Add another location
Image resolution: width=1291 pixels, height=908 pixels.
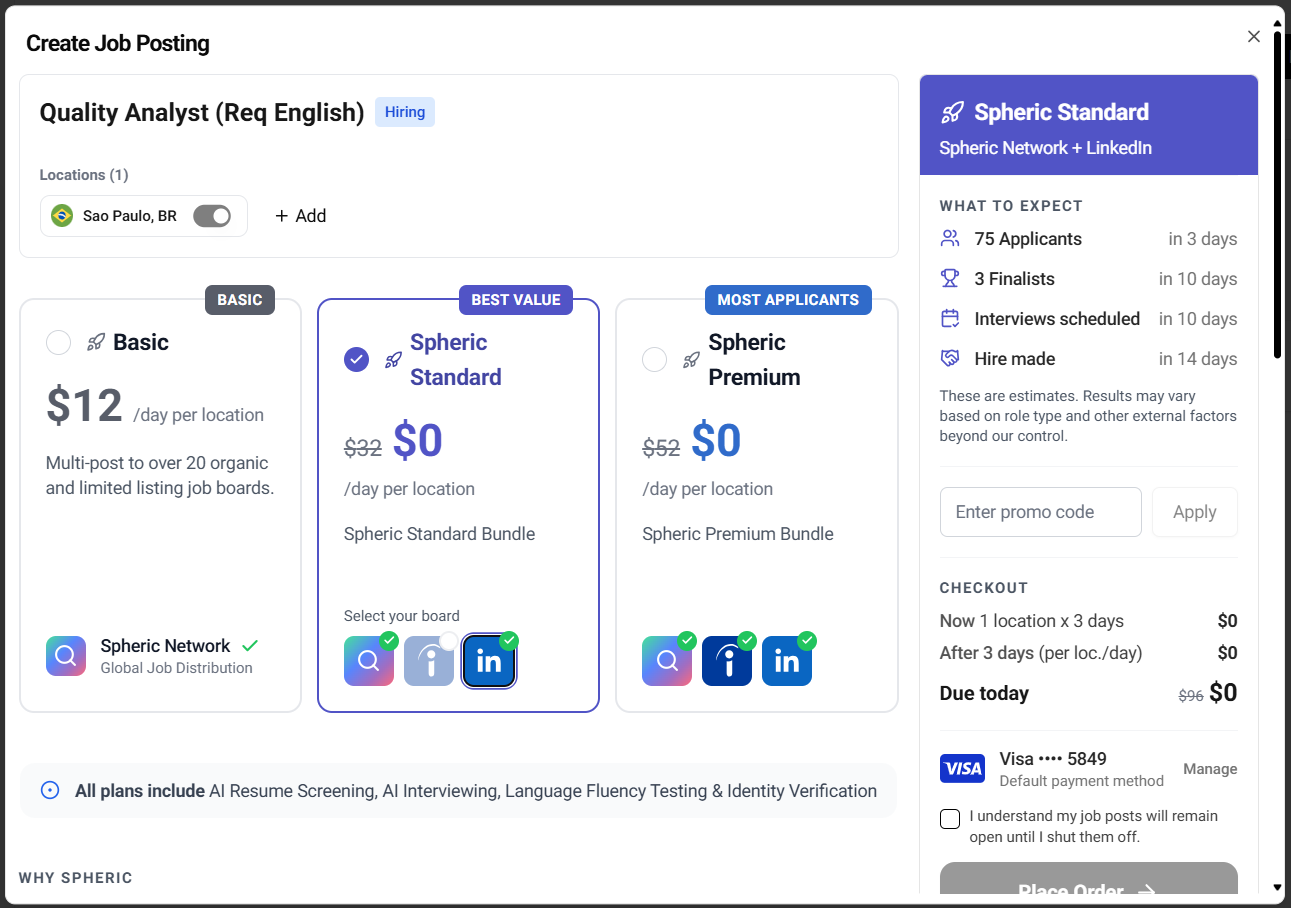(x=300, y=216)
